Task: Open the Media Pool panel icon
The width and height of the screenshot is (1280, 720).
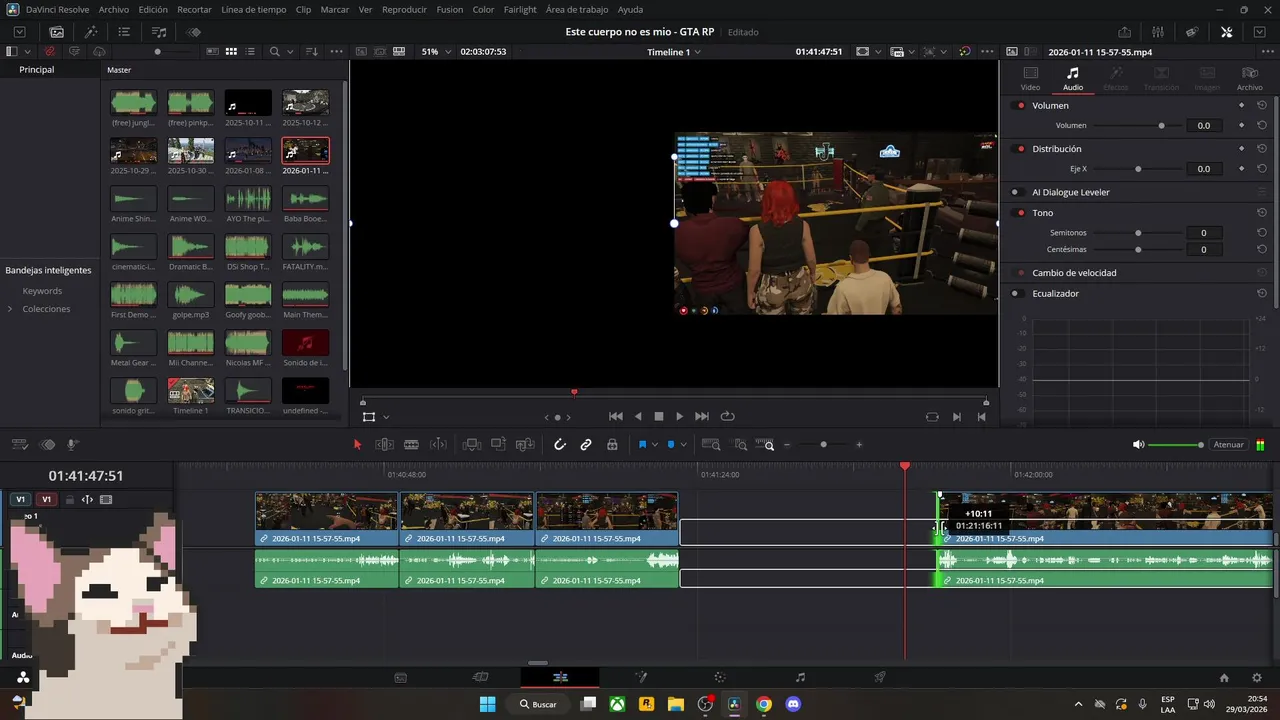Action: pos(57,32)
